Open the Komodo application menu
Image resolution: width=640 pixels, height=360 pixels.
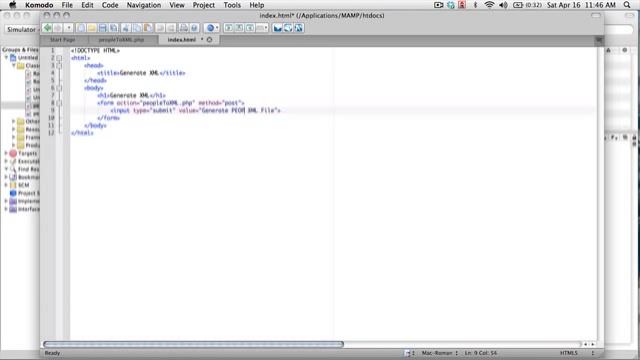point(39,5)
